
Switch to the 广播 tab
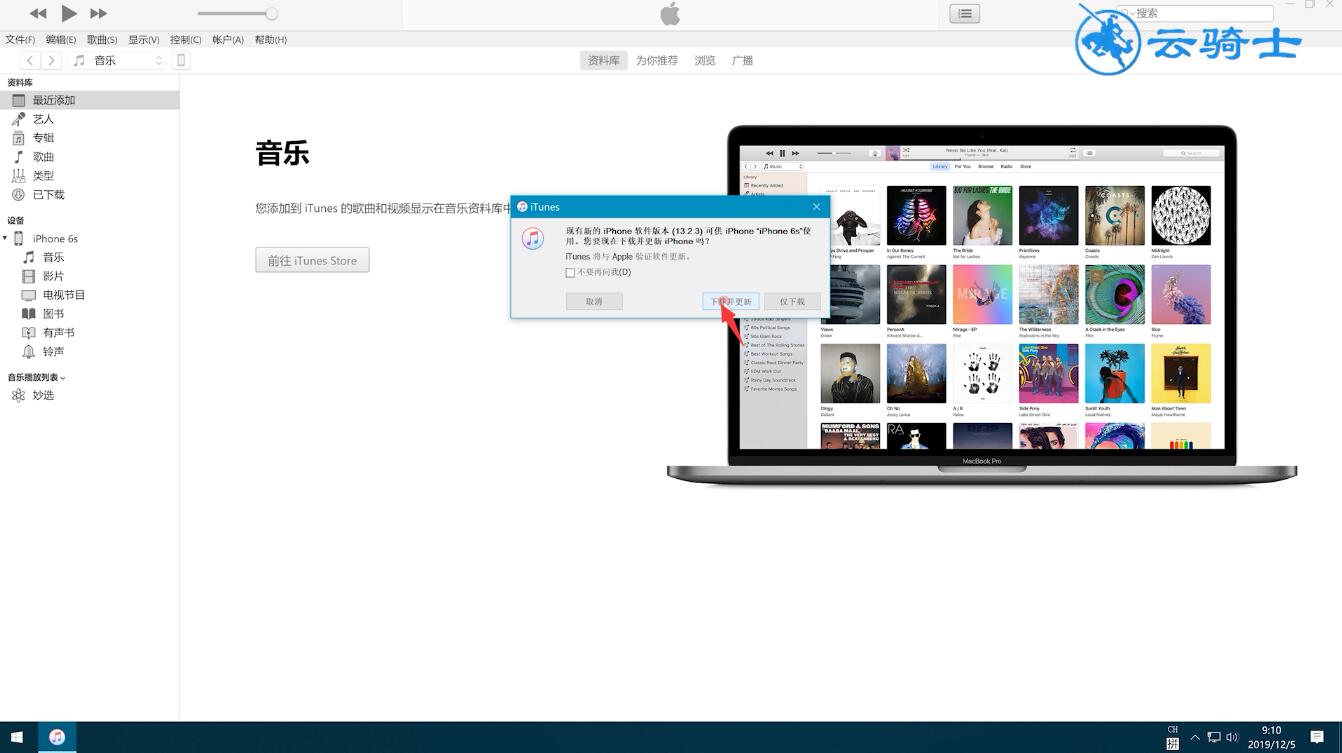(742, 61)
